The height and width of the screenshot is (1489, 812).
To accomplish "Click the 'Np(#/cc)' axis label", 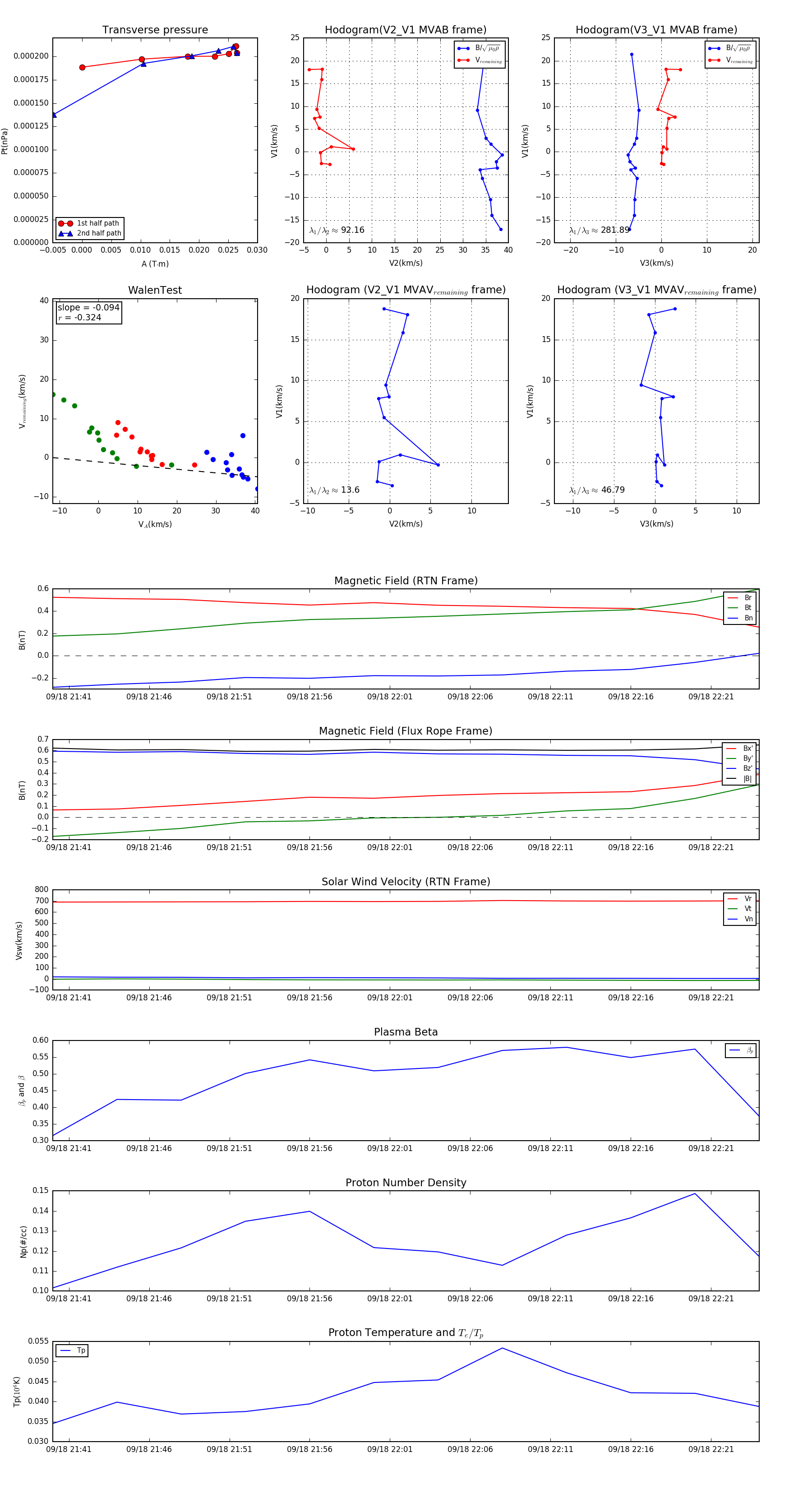I will tap(23, 1241).
